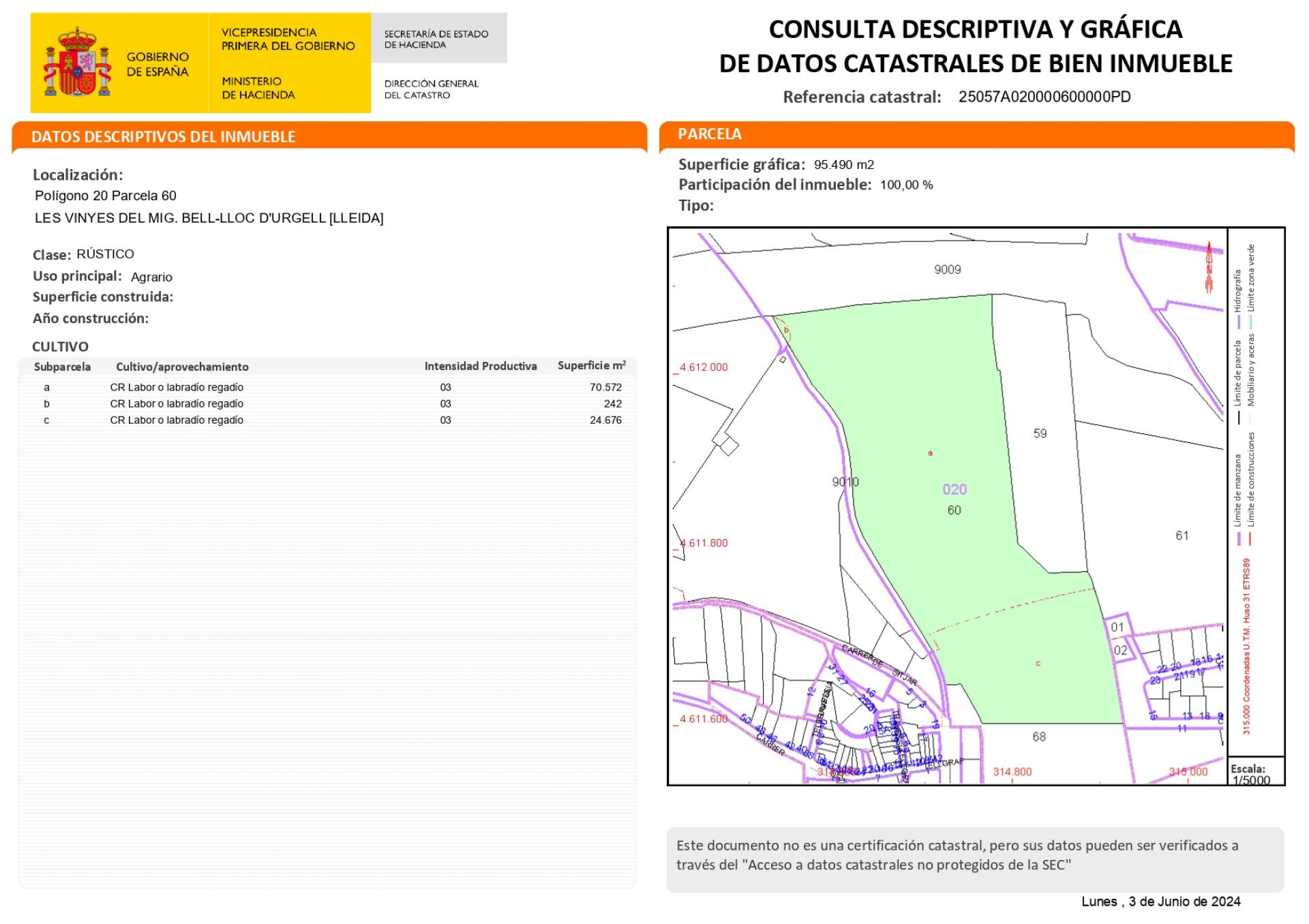Click subparcela c surface value 24.676
The width and height of the screenshot is (1309, 924).
(605, 420)
